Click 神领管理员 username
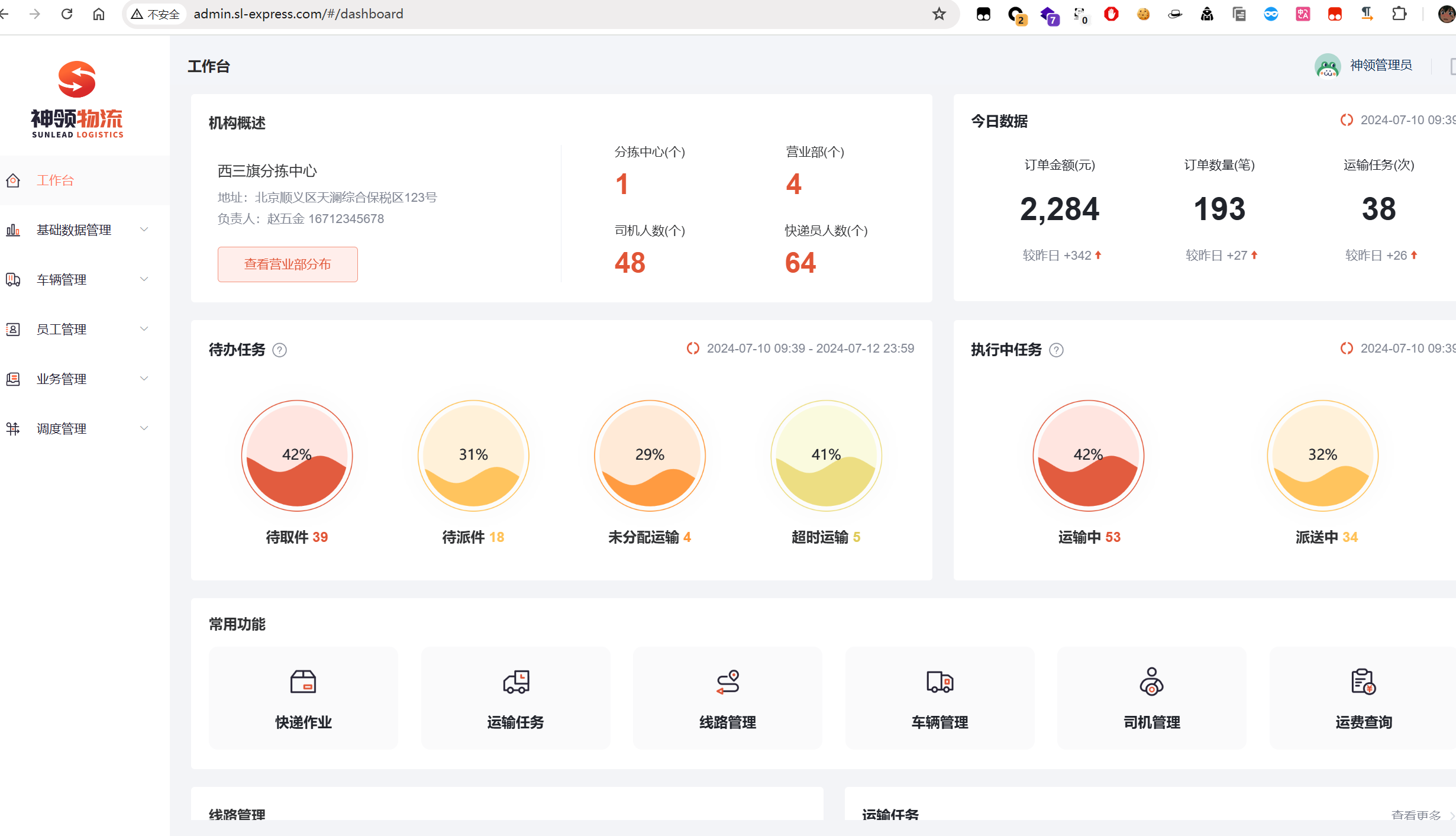This screenshot has height=836, width=1456. coord(1381,65)
